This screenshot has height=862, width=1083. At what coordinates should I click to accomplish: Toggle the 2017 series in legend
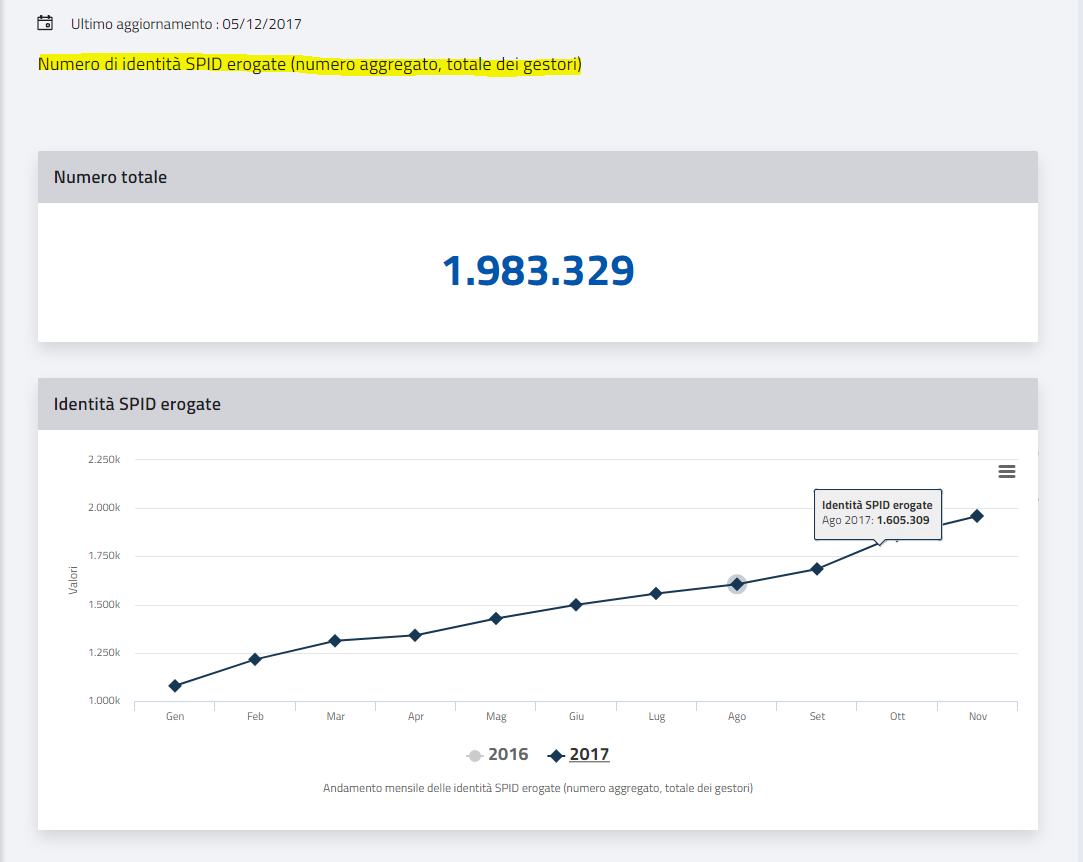[579, 755]
